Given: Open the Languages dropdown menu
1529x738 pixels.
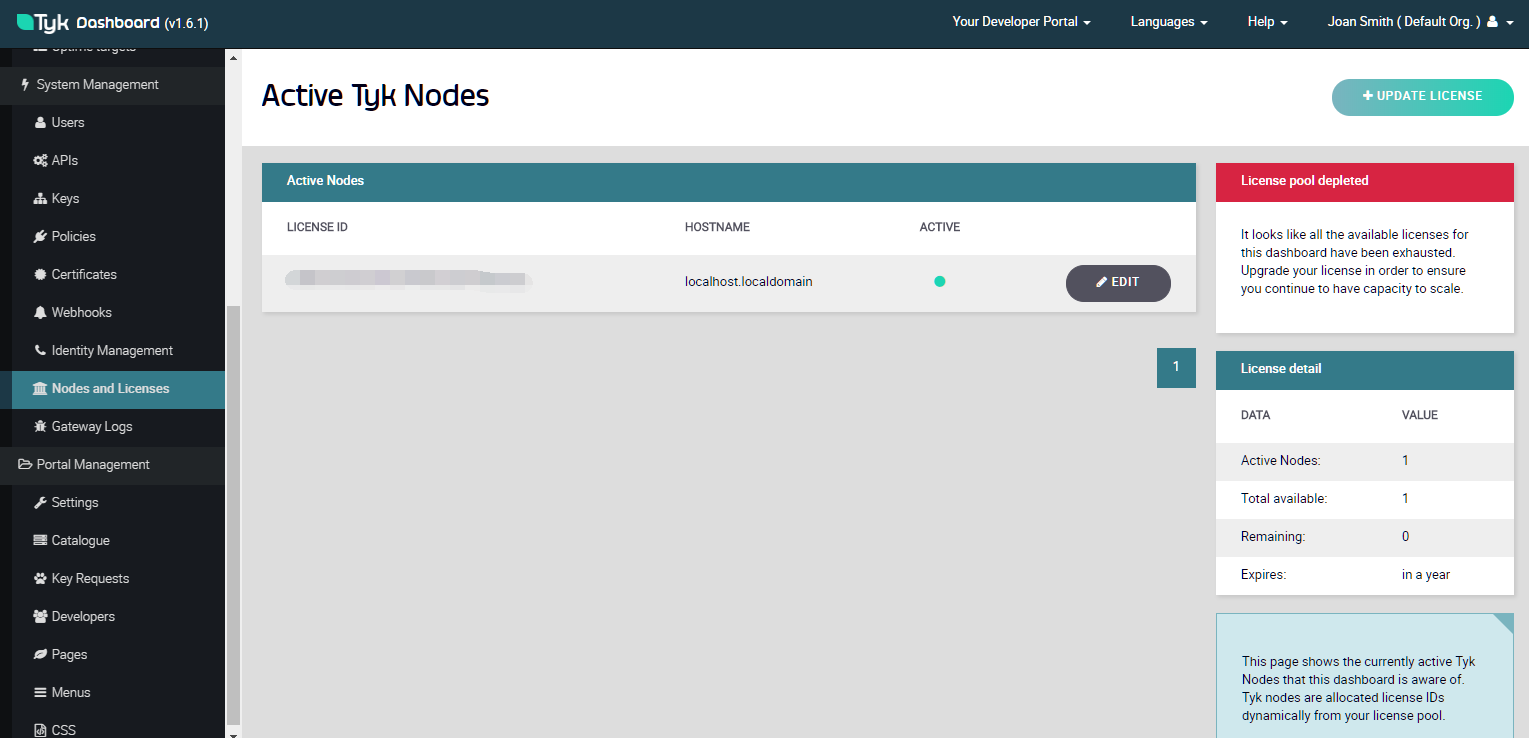Looking at the screenshot, I should pos(1169,22).
